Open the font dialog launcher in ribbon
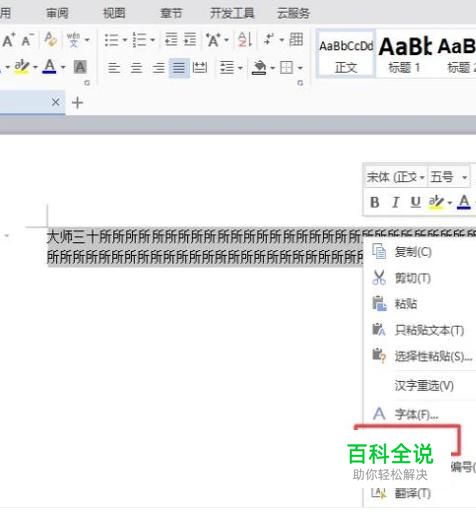Viewport: 476px width, 513px height. point(87,83)
